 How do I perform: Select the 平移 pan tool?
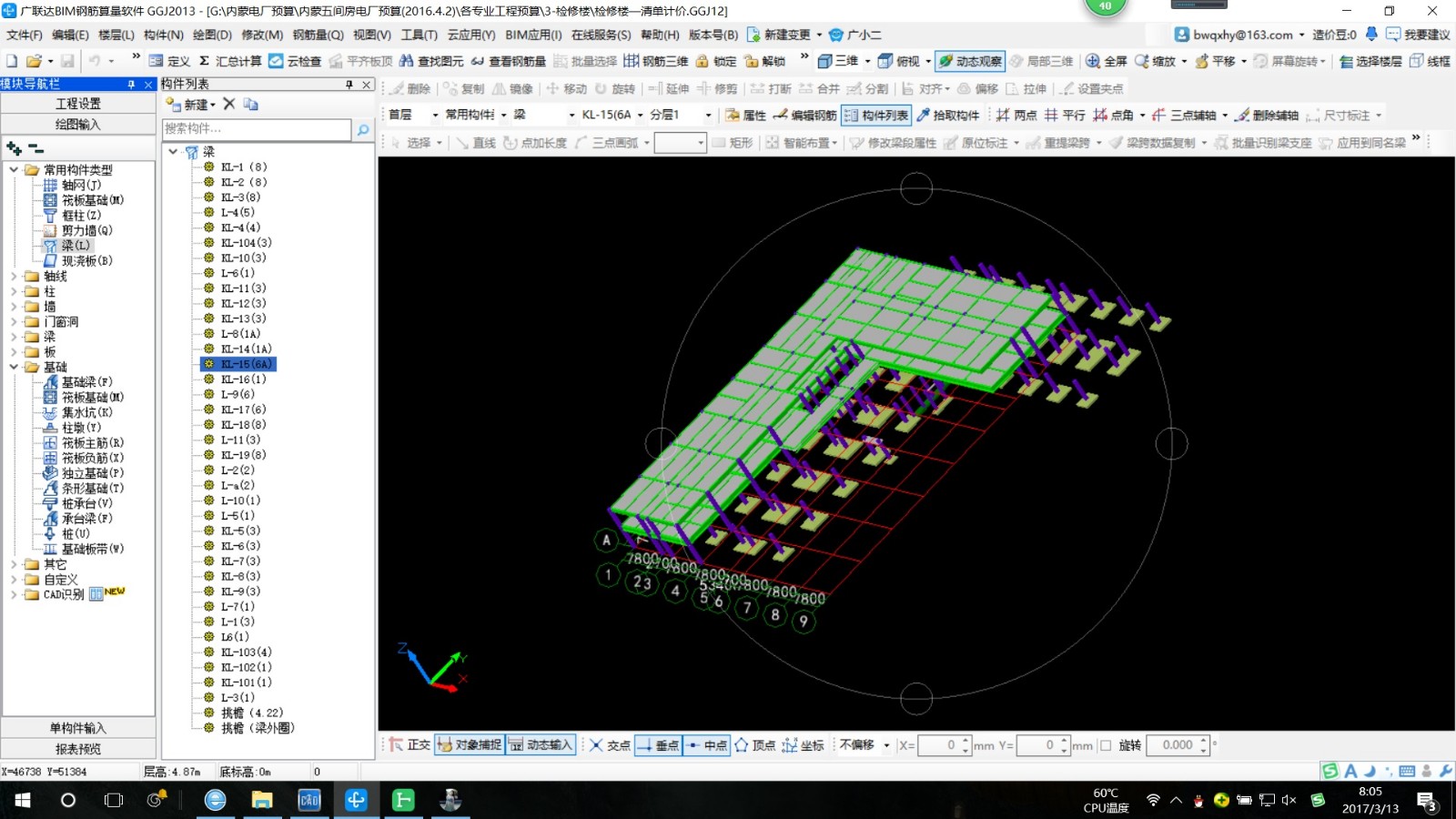pos(1215,61)
